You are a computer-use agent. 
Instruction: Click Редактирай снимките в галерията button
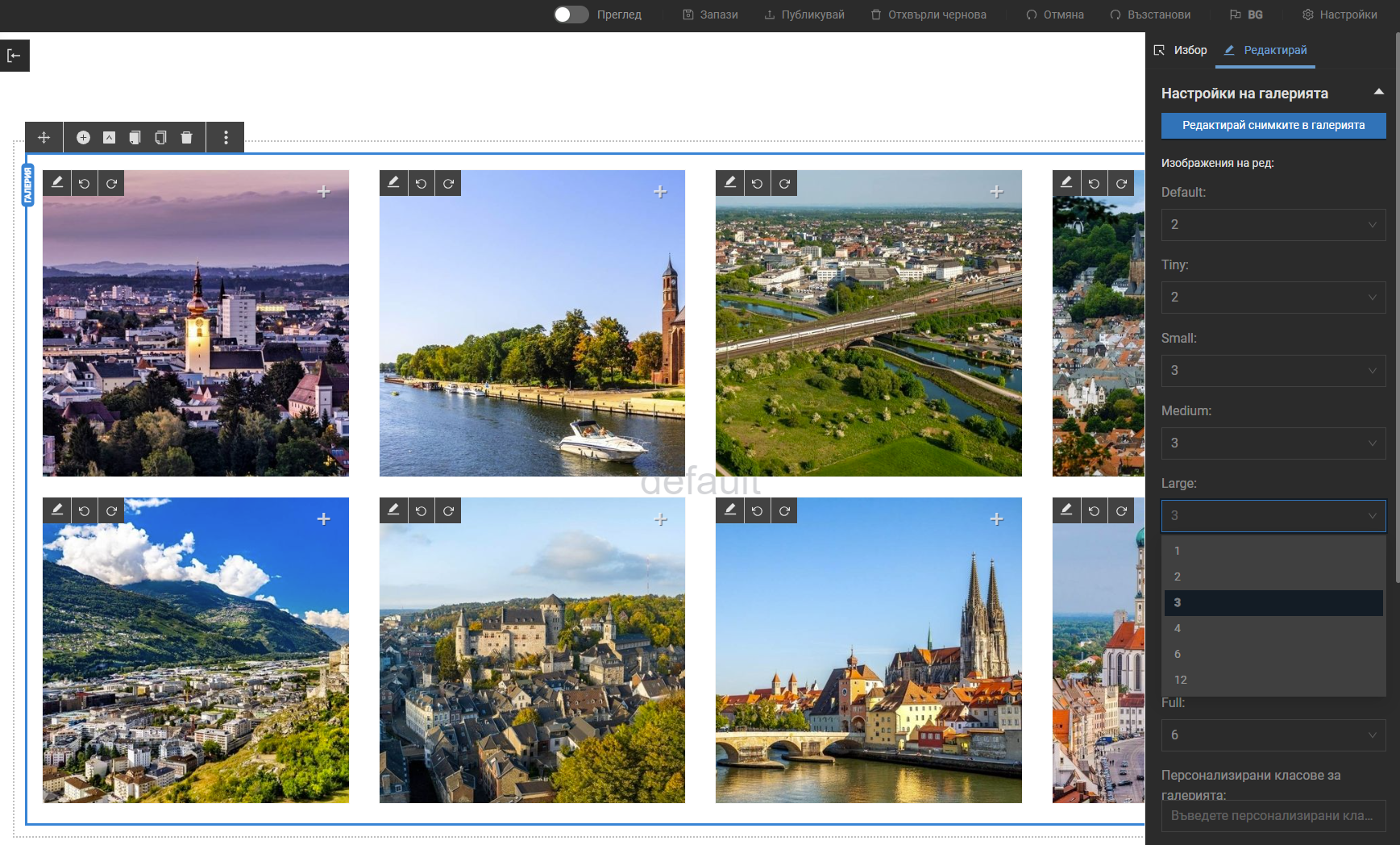(x=1273, y=125)
